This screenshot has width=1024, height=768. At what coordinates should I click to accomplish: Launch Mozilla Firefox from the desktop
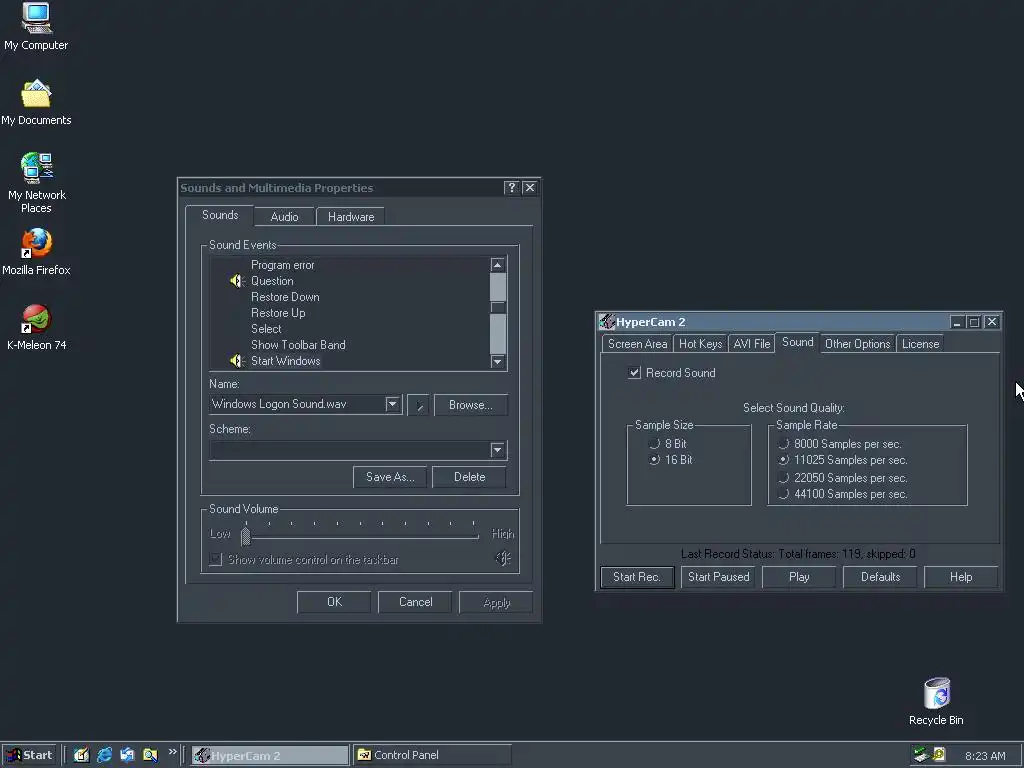36,252
